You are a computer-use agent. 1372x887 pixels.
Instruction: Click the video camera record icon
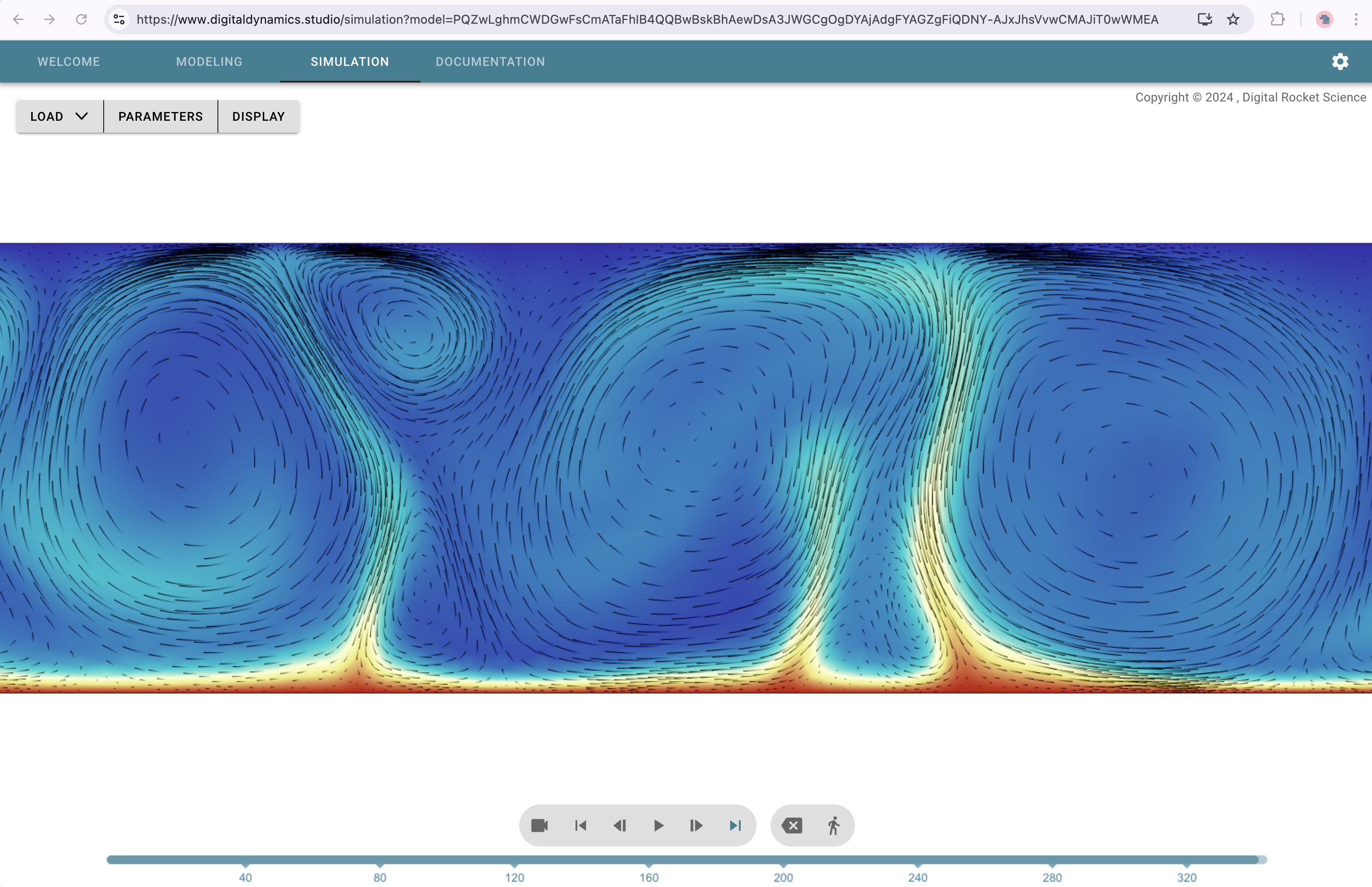(x=539, y=826)
